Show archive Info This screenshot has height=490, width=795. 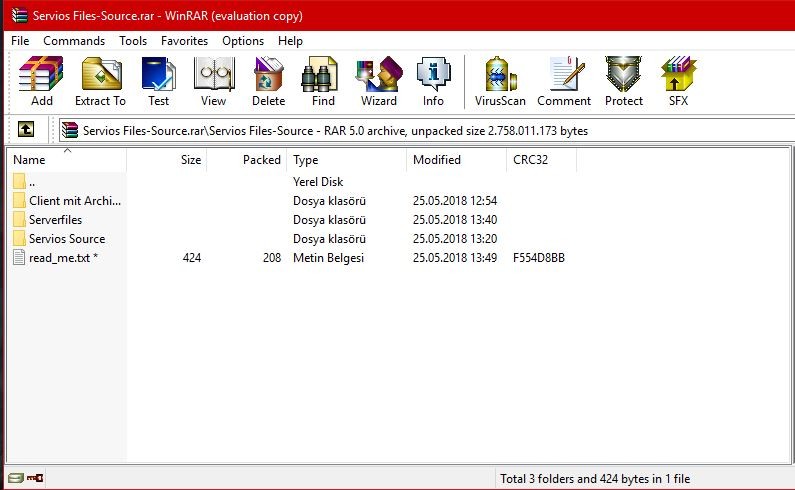click(433, 74)
